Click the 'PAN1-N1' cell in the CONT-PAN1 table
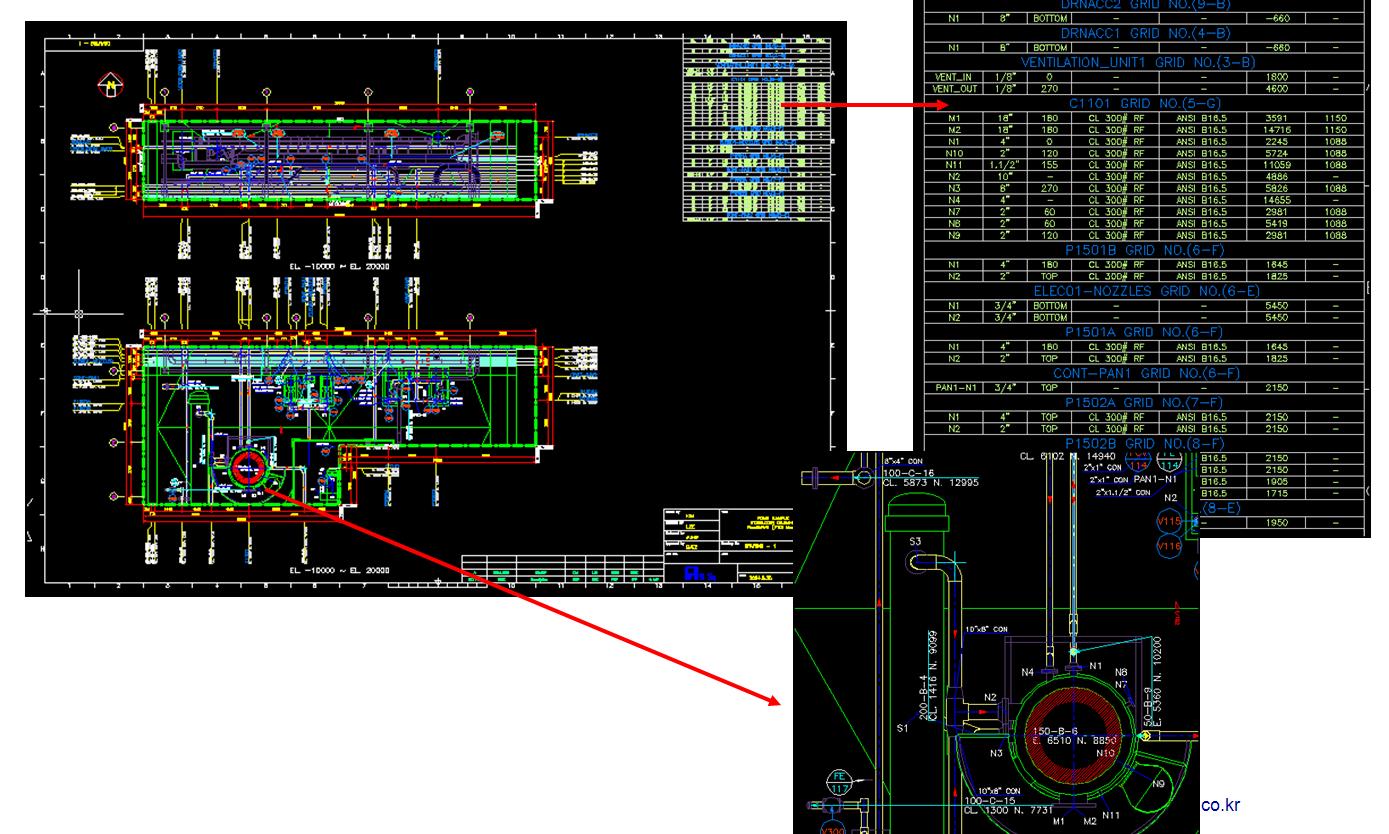The image size is (1389, 834). (x=953, y=387)
